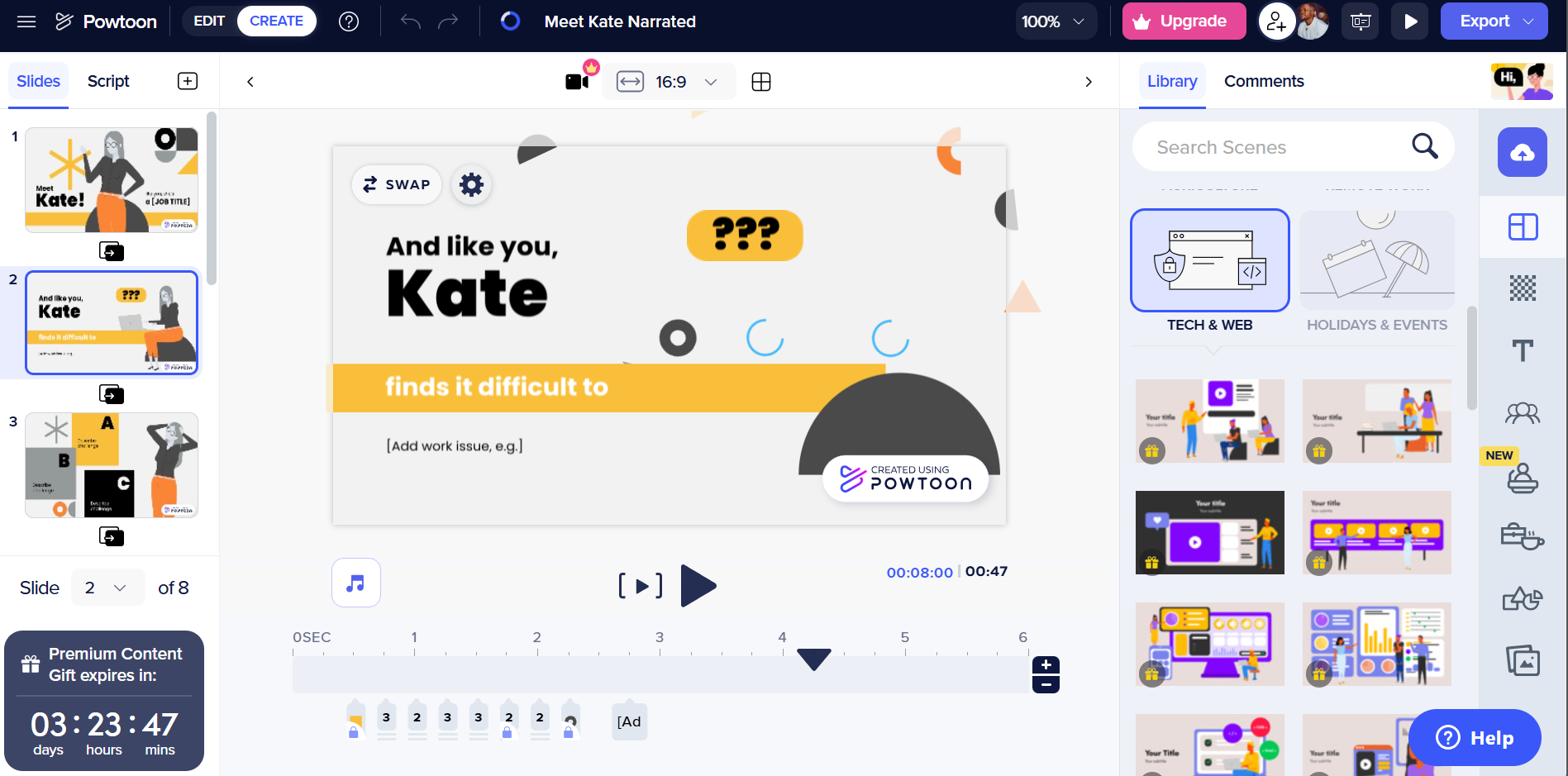Viewport: 1568px width, 776px height.
Task: Click the search magnifier icon
Action: click(x=1424, y=146)
